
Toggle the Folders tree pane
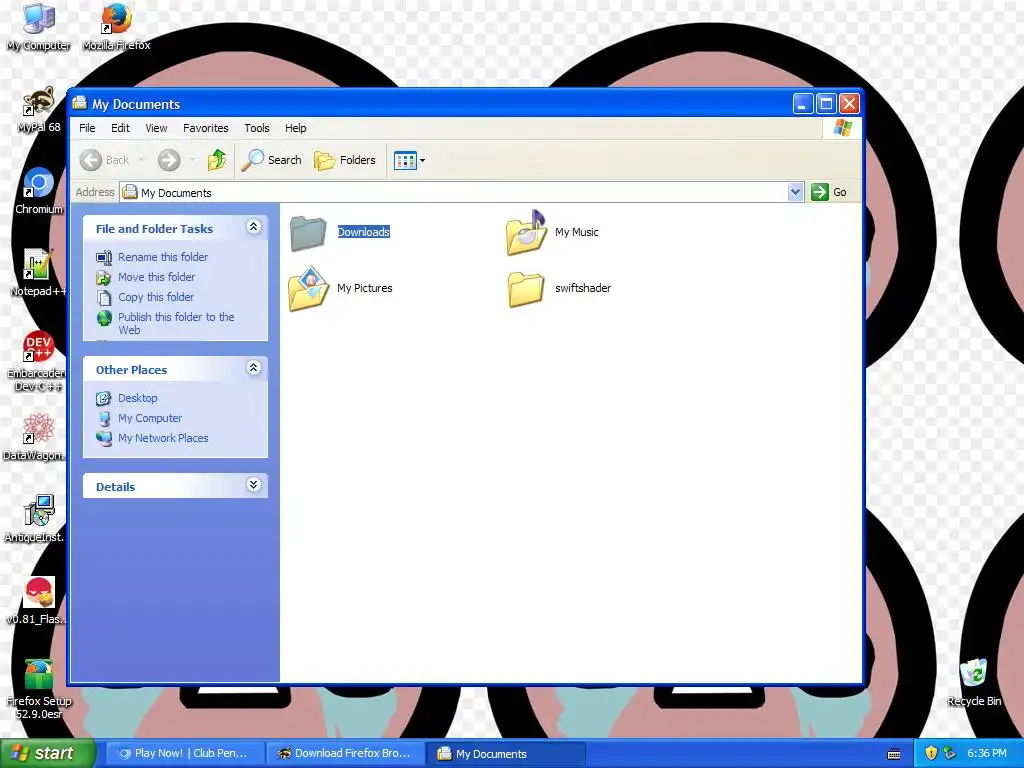[345, 160]
